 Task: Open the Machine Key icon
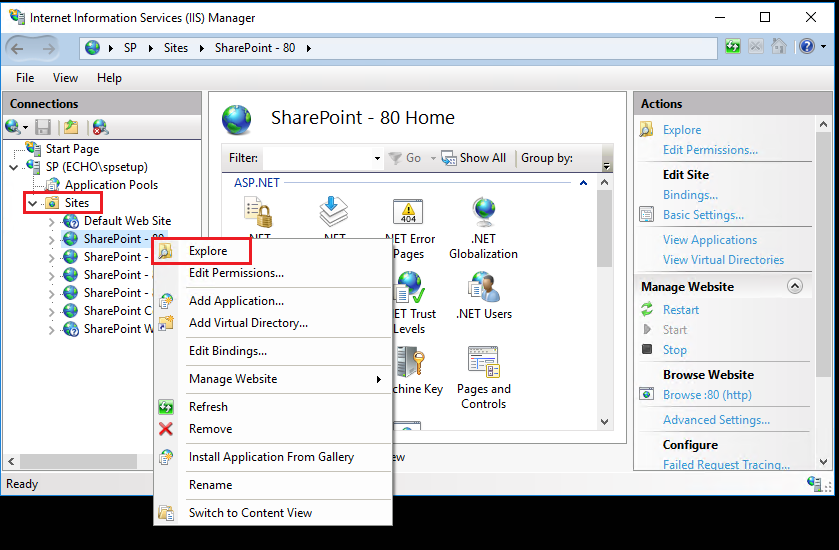coord(410,362)
